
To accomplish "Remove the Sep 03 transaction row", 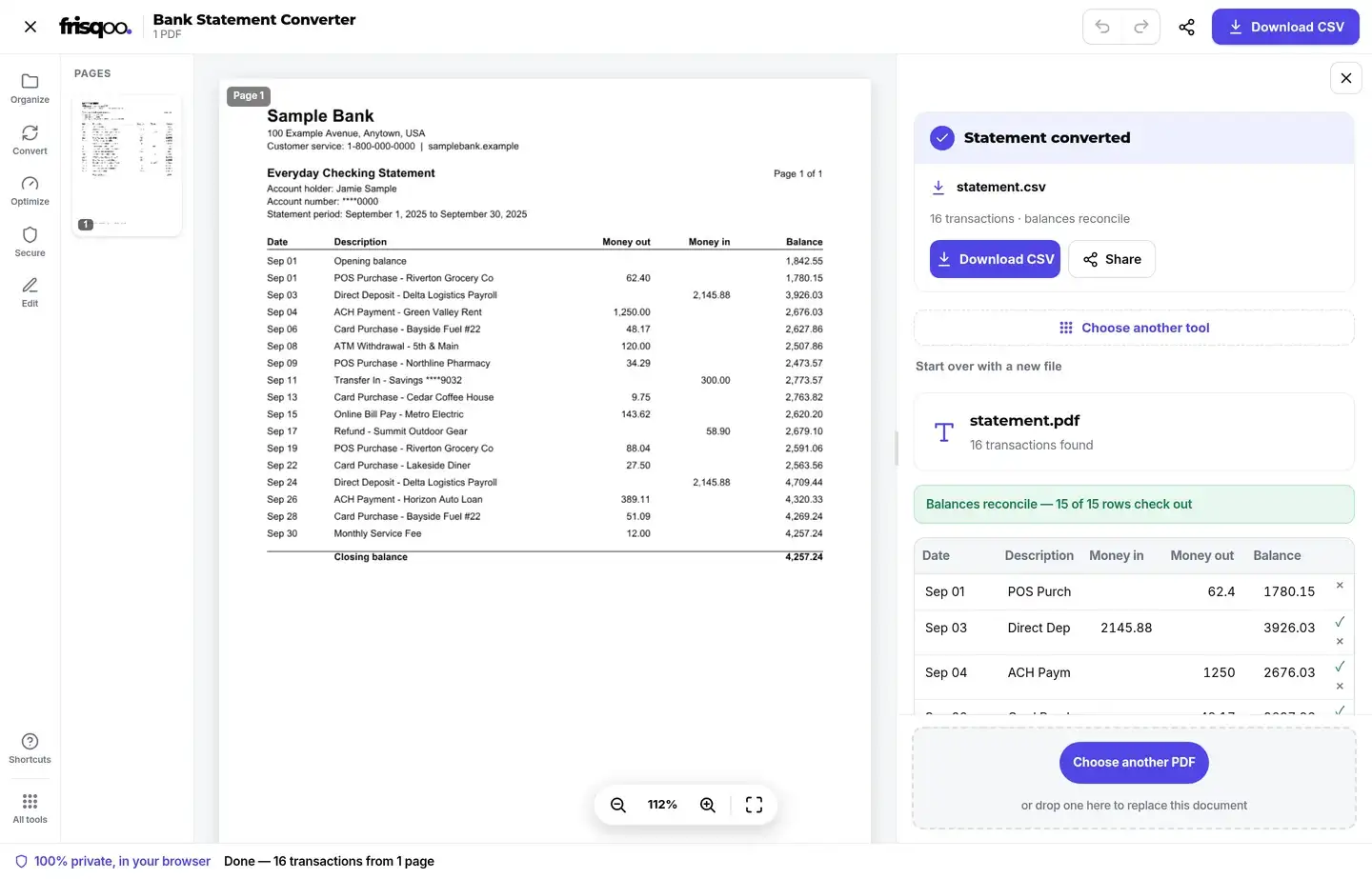I will click(x=1340, y=641).
